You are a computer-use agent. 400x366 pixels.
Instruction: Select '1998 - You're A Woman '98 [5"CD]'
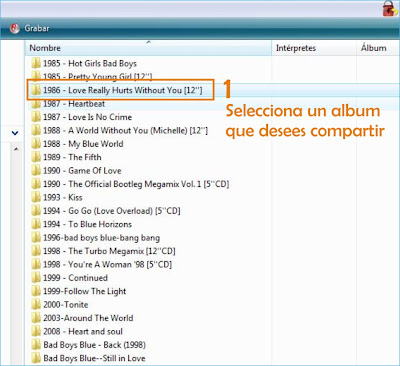pos(107,264)
